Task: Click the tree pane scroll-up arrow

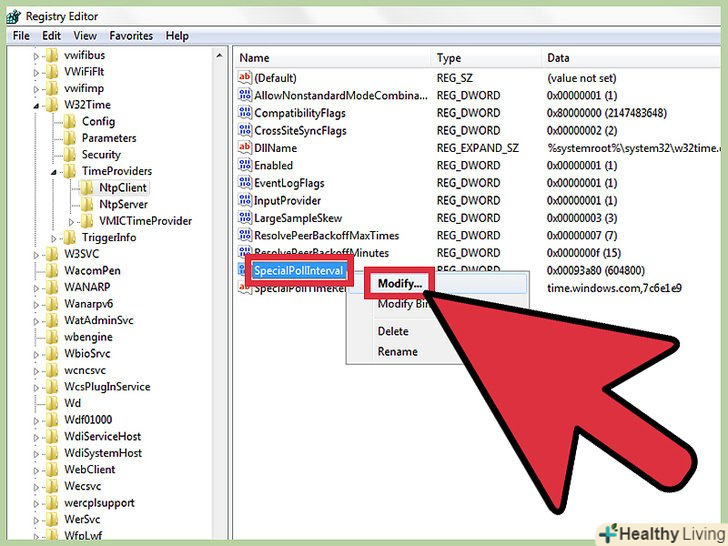Action: click(219, 56)
